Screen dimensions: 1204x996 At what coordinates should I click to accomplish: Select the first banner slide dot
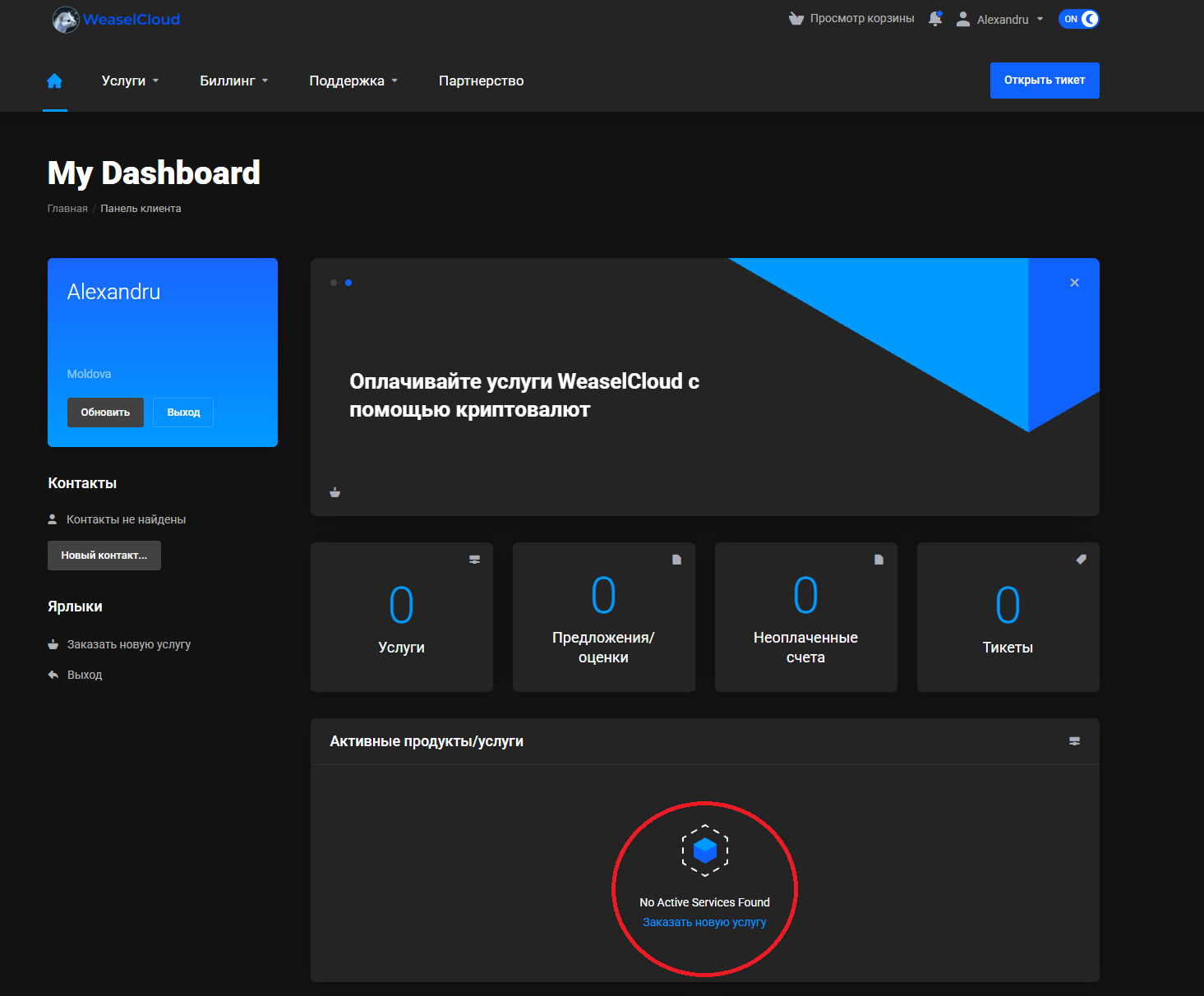click(x=334, y=283)
